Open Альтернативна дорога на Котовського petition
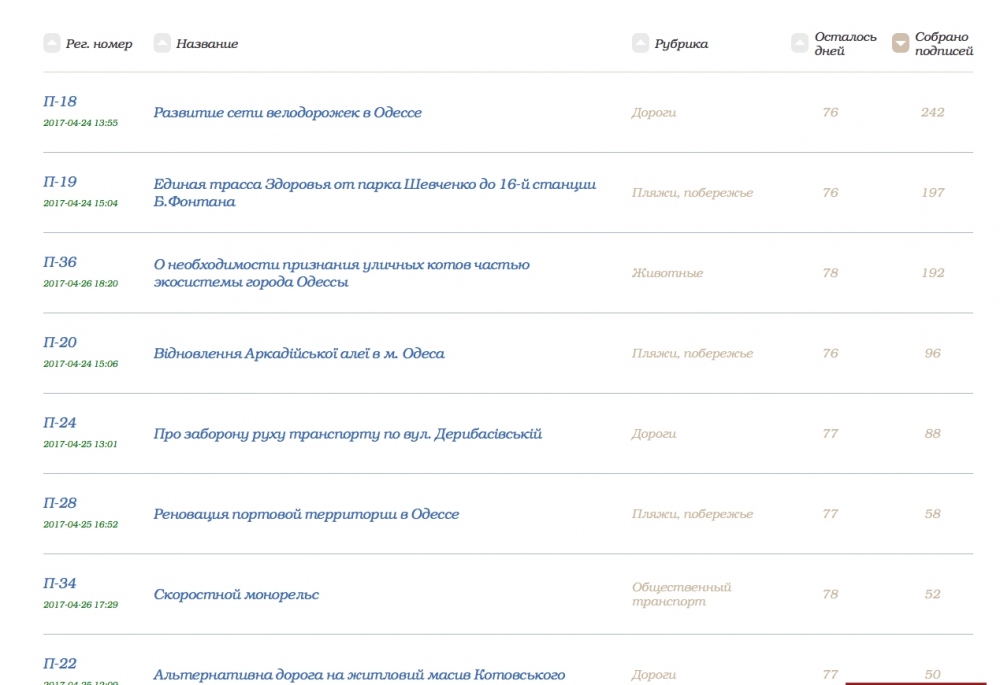This screenshot has height=685, width=1000. 359,675
